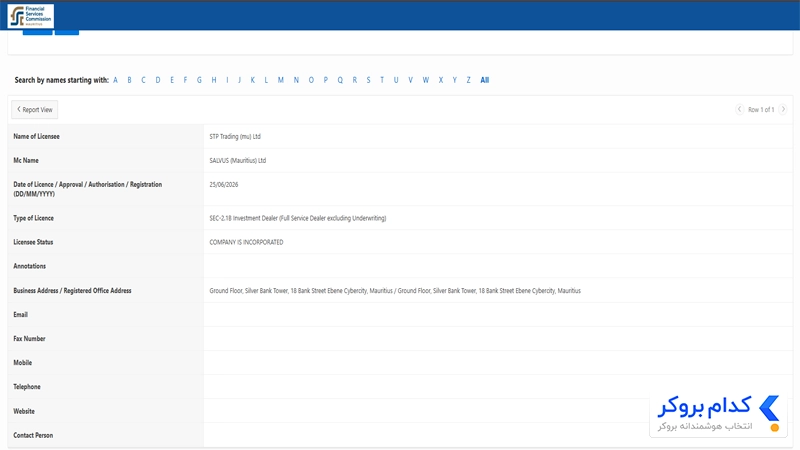This screenshot has width=800, height=450.
Task: Click Type of Licence label
Action: point(34,218)
